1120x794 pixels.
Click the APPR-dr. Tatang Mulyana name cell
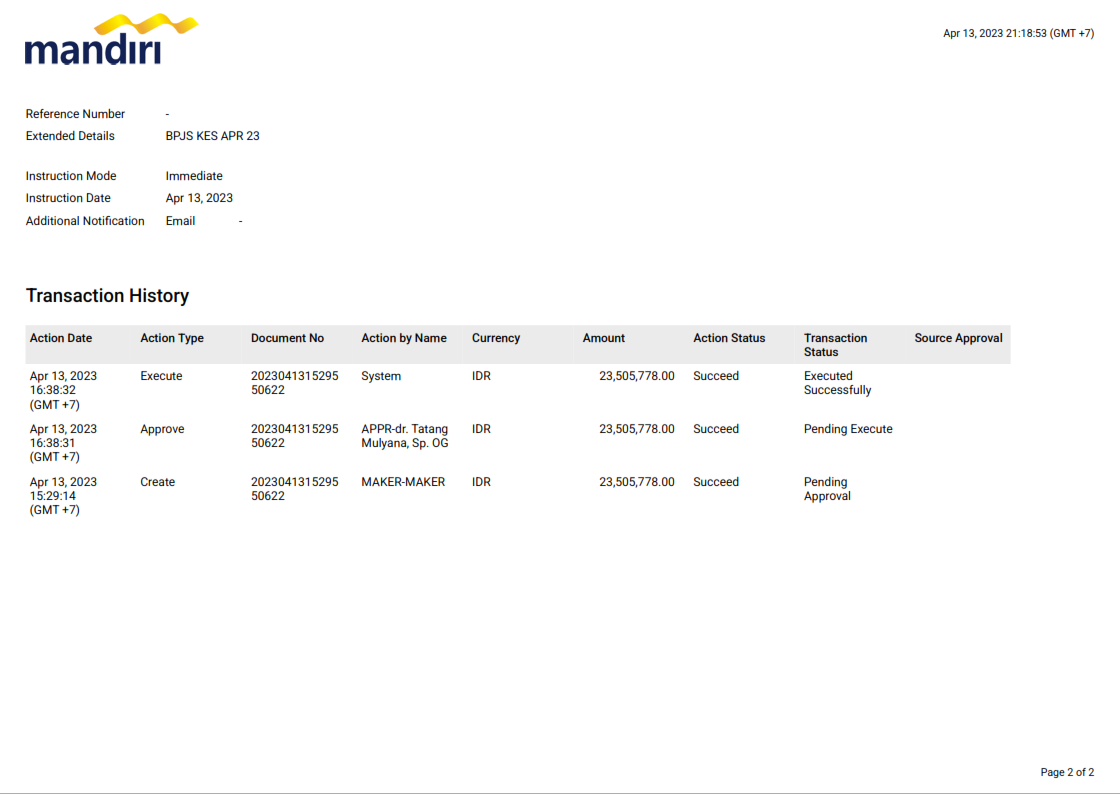tap(405, 436)
